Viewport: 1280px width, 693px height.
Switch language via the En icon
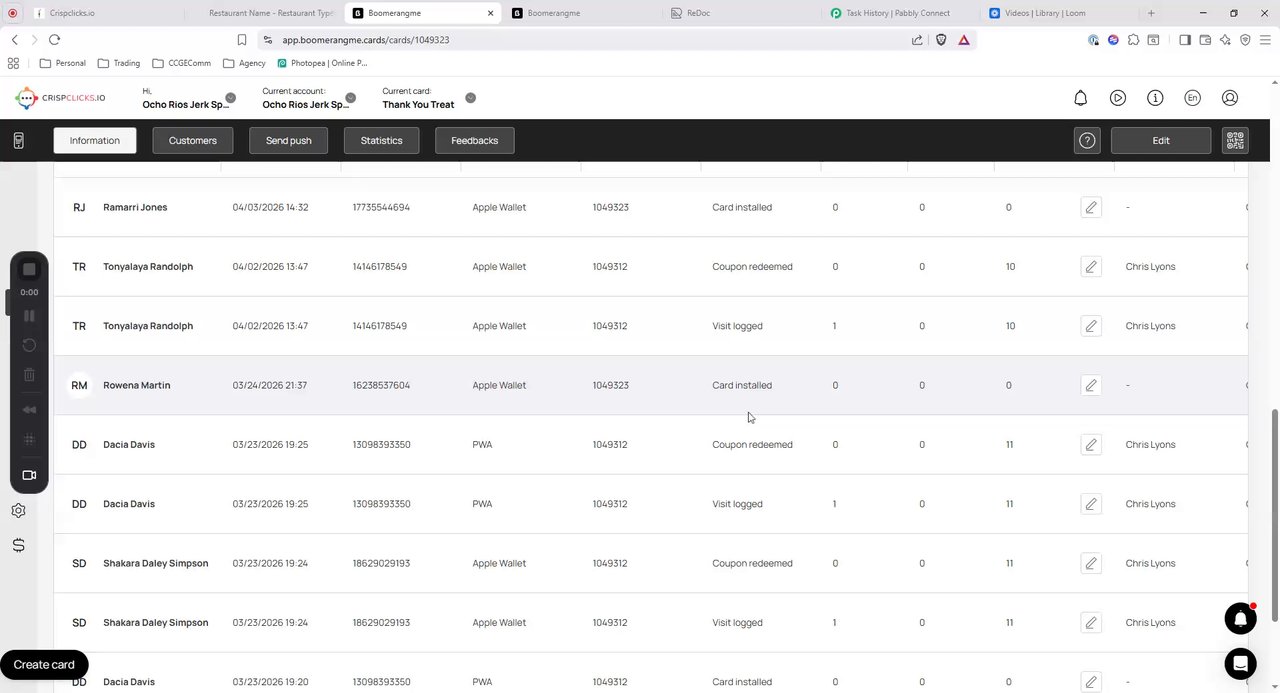click(x=1192, y=98)
